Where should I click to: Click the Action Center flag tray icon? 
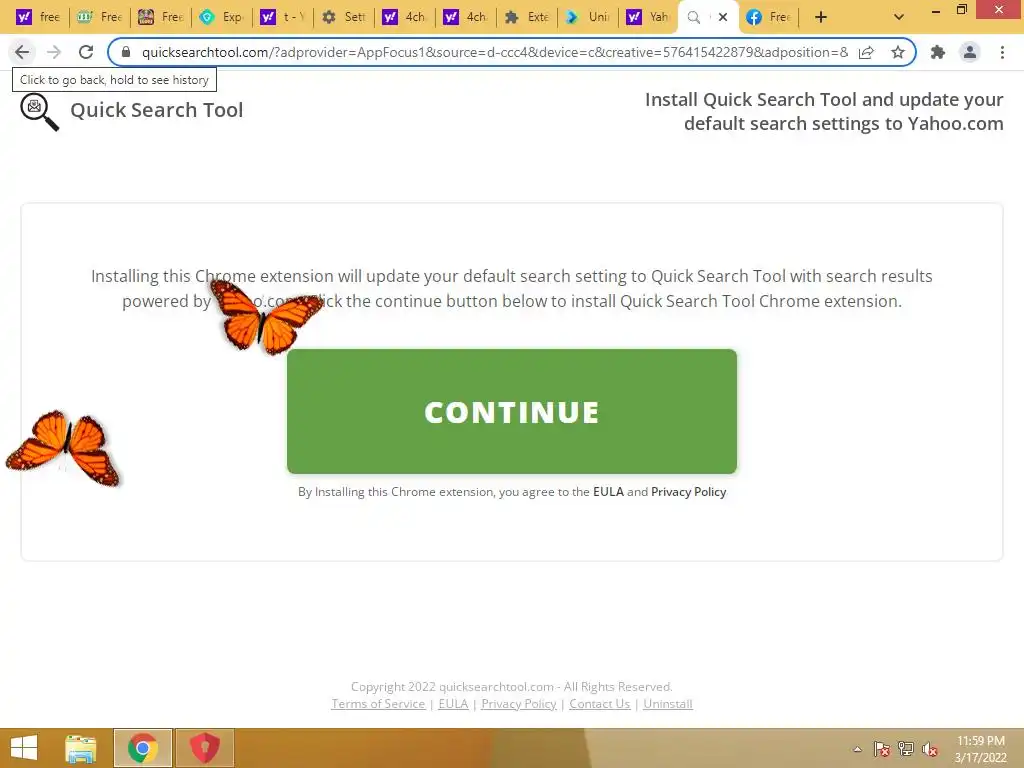pos(881,749)
